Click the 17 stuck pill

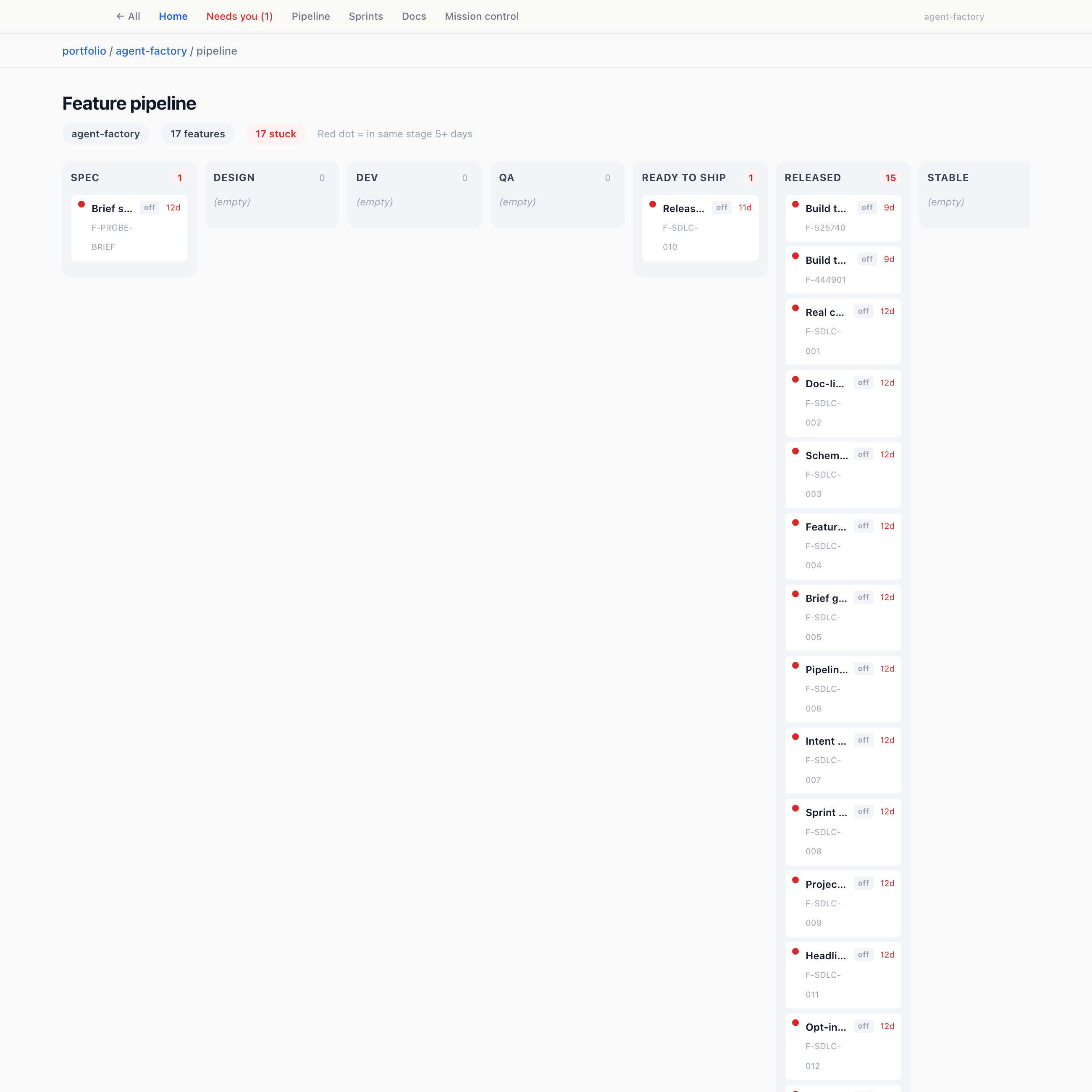click(276, 134)
